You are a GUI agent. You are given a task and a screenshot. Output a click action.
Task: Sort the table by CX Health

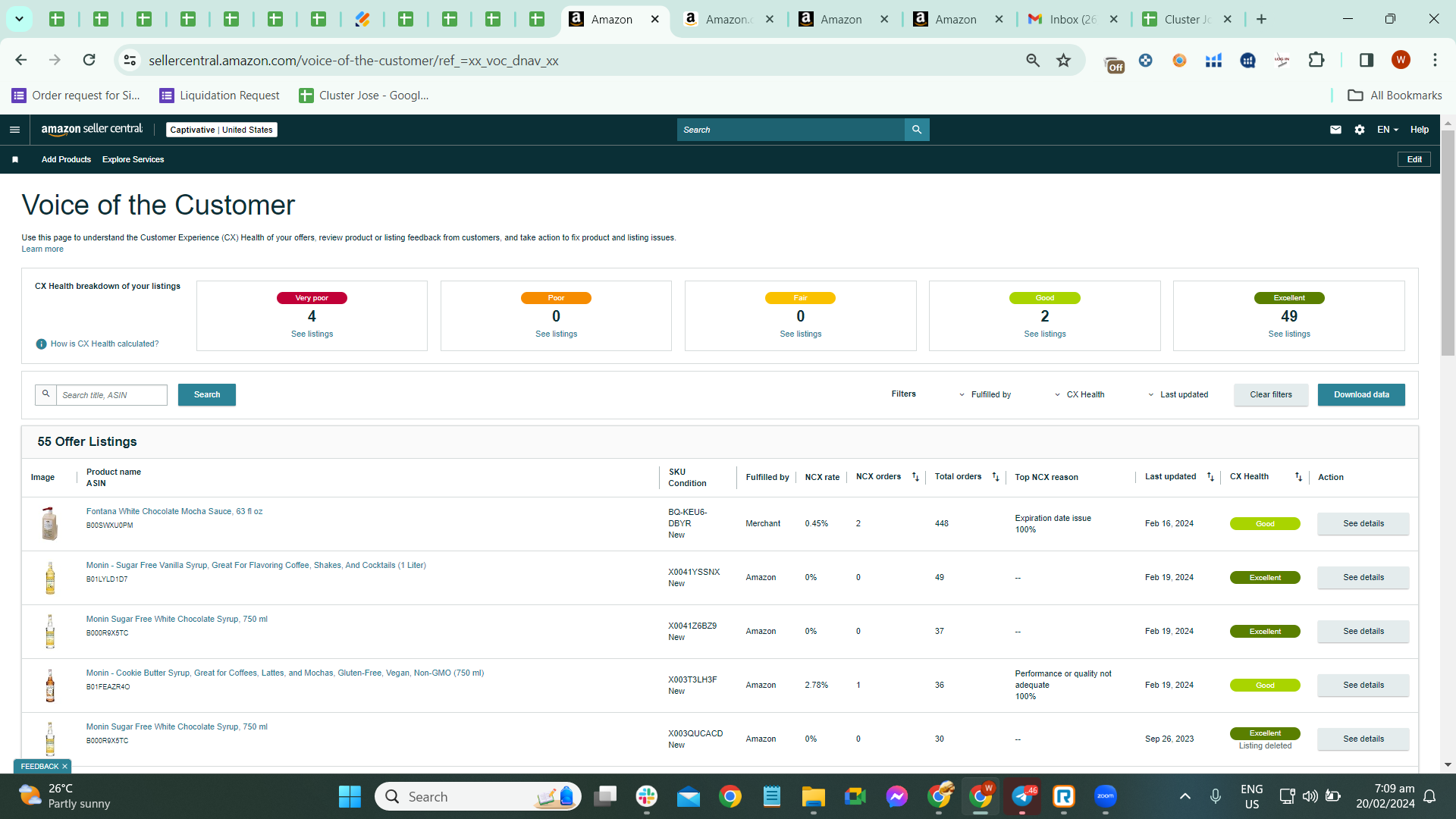pos(1298,477)
